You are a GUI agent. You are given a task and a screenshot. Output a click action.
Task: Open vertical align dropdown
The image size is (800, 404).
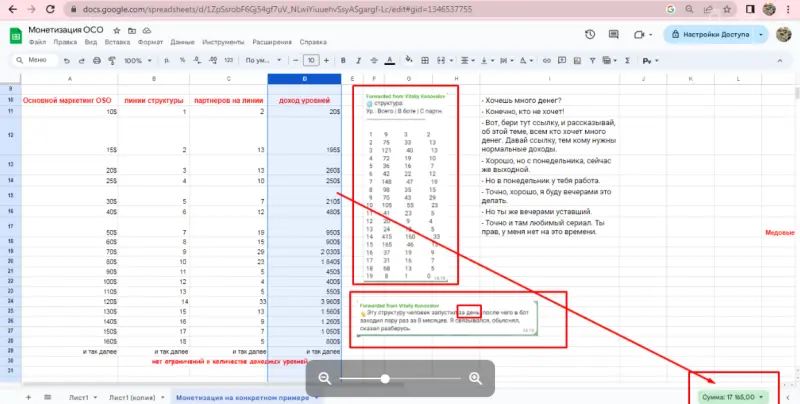coord(486,60)
